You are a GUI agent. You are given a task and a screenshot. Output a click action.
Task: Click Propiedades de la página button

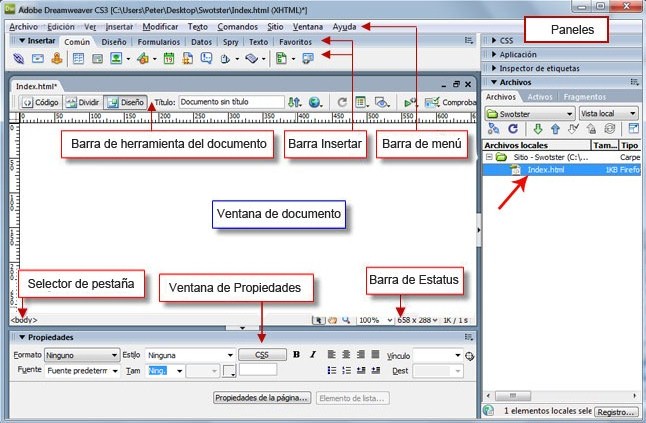coord(261,398)
